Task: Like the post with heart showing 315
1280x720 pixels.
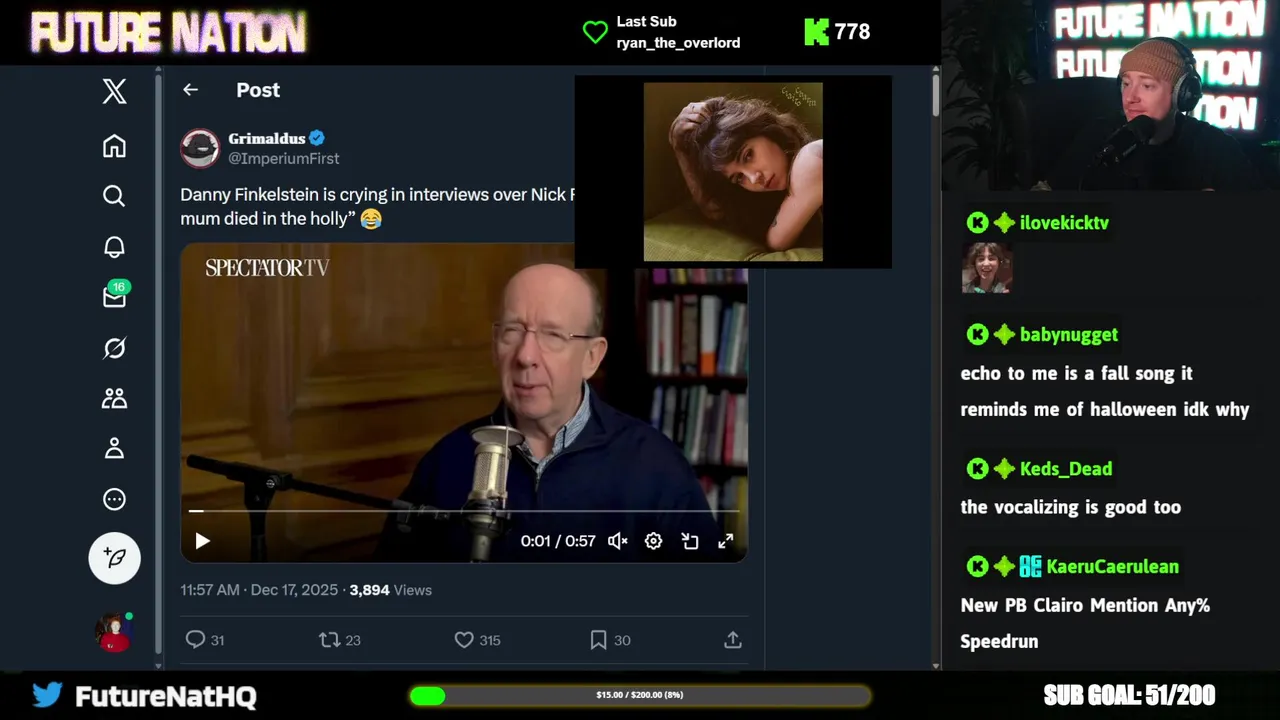Action: [x=477, y=640]
